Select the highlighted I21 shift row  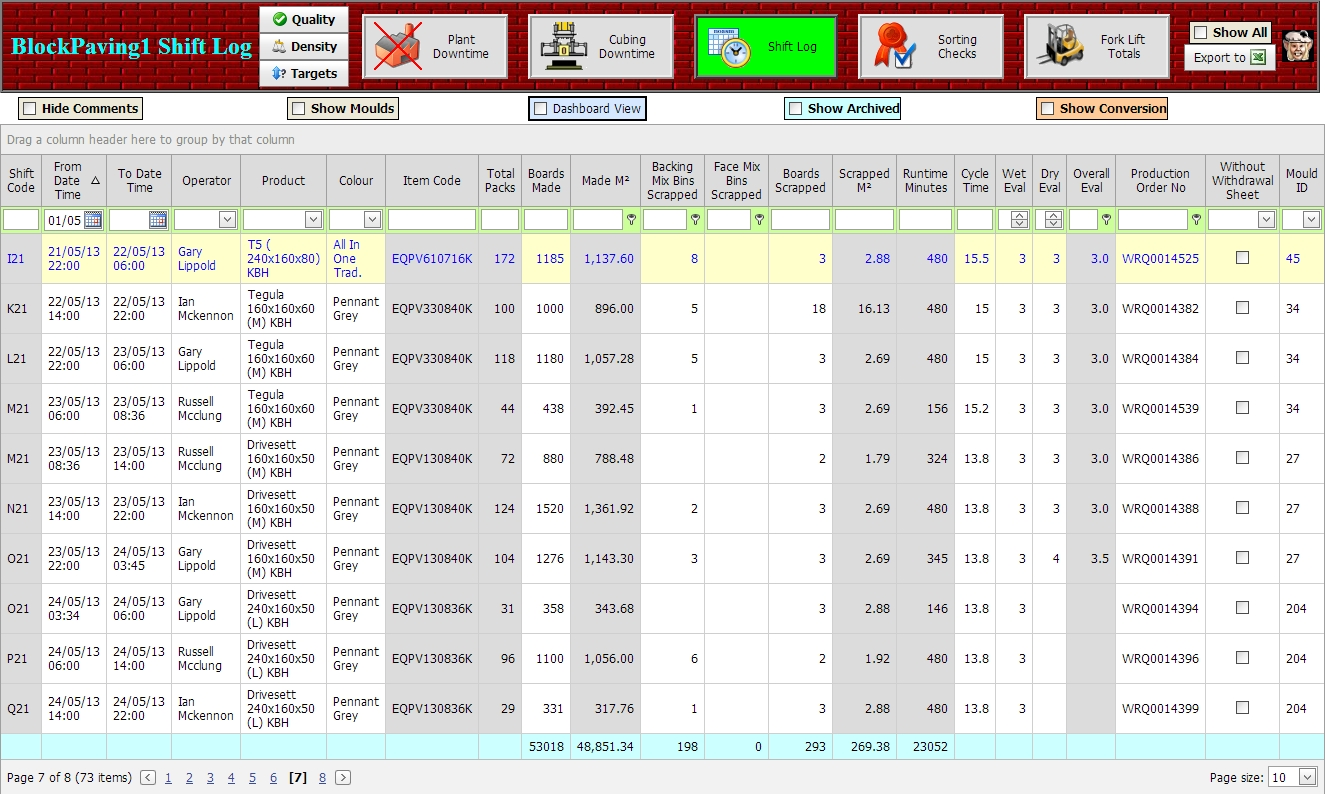662,258
